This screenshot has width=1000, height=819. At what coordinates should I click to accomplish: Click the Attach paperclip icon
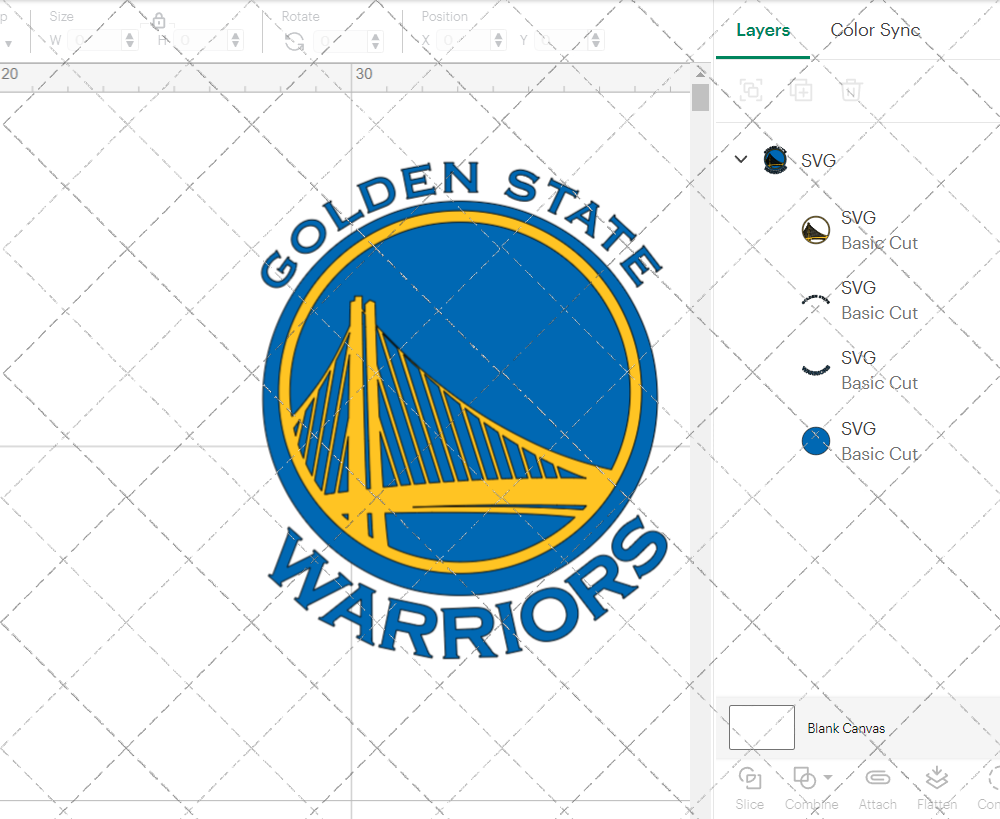pyautogui.click(x=878, y=778)
